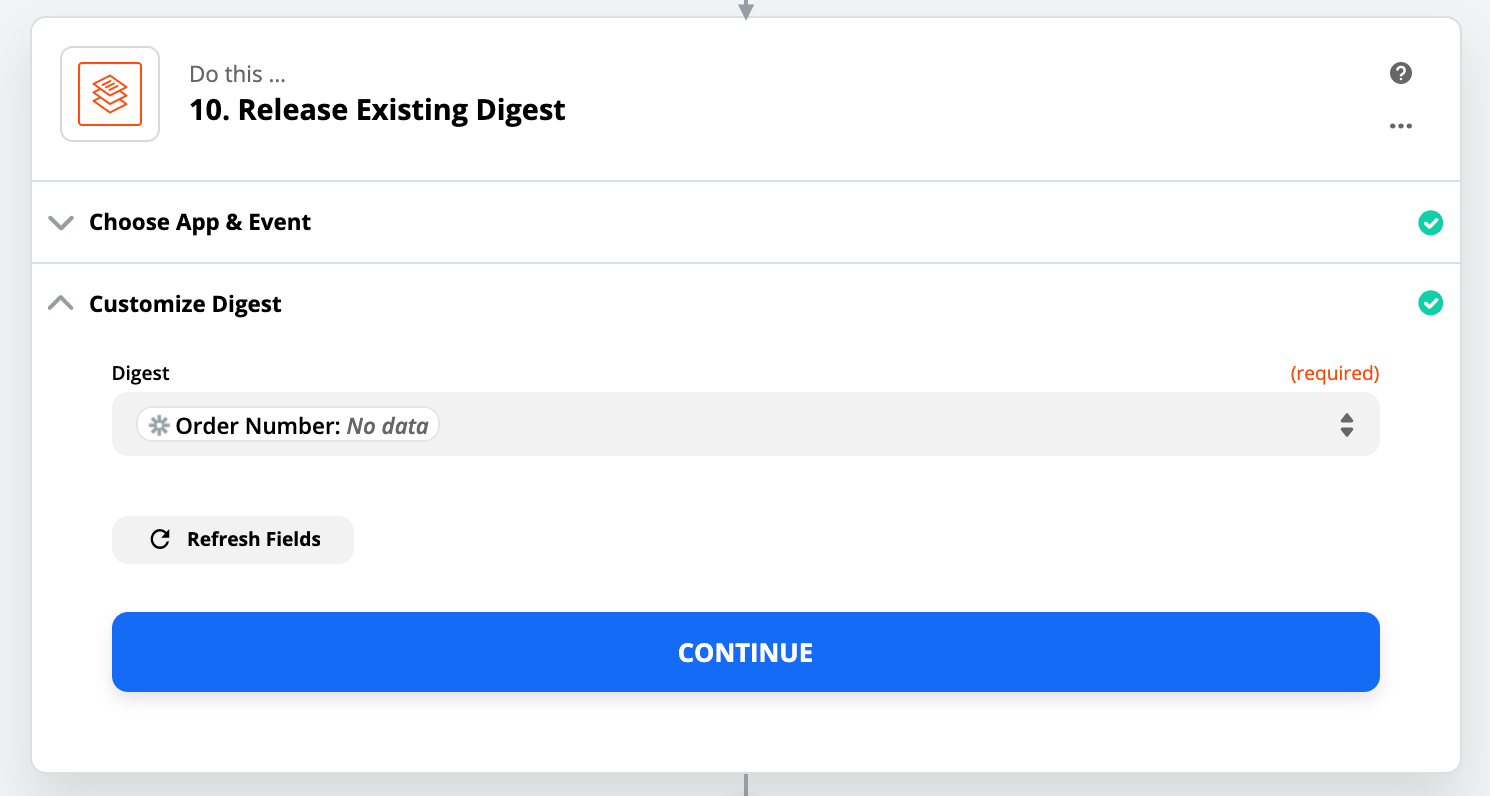The height and width of the screenshot is (796, 1490).
Task: Open the help question mark icon
Action: tap(1401, 73)
